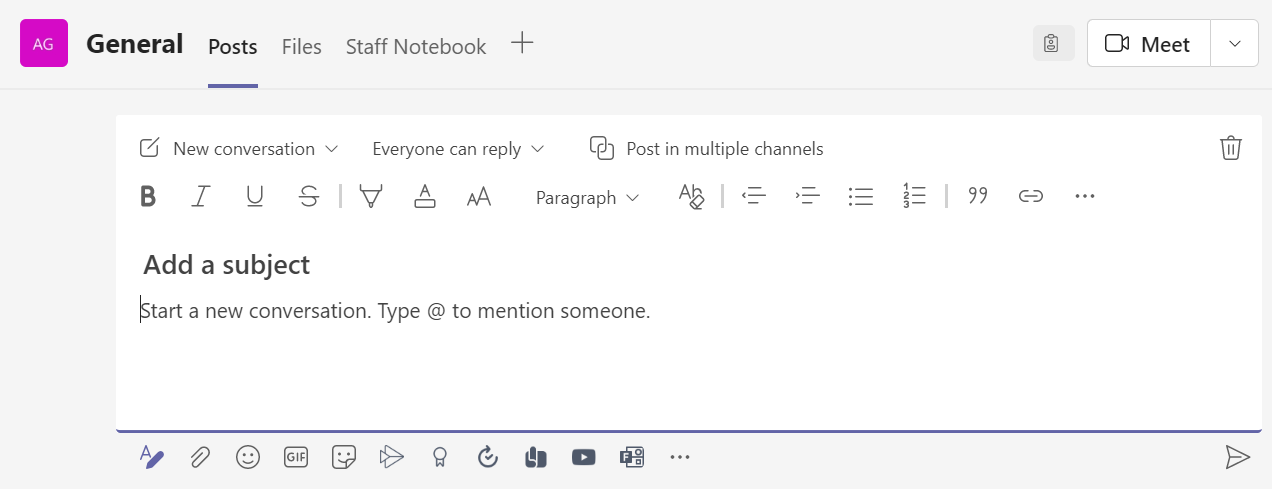
Task: Open New conversation type dropdown
Action: coord(239,149)
